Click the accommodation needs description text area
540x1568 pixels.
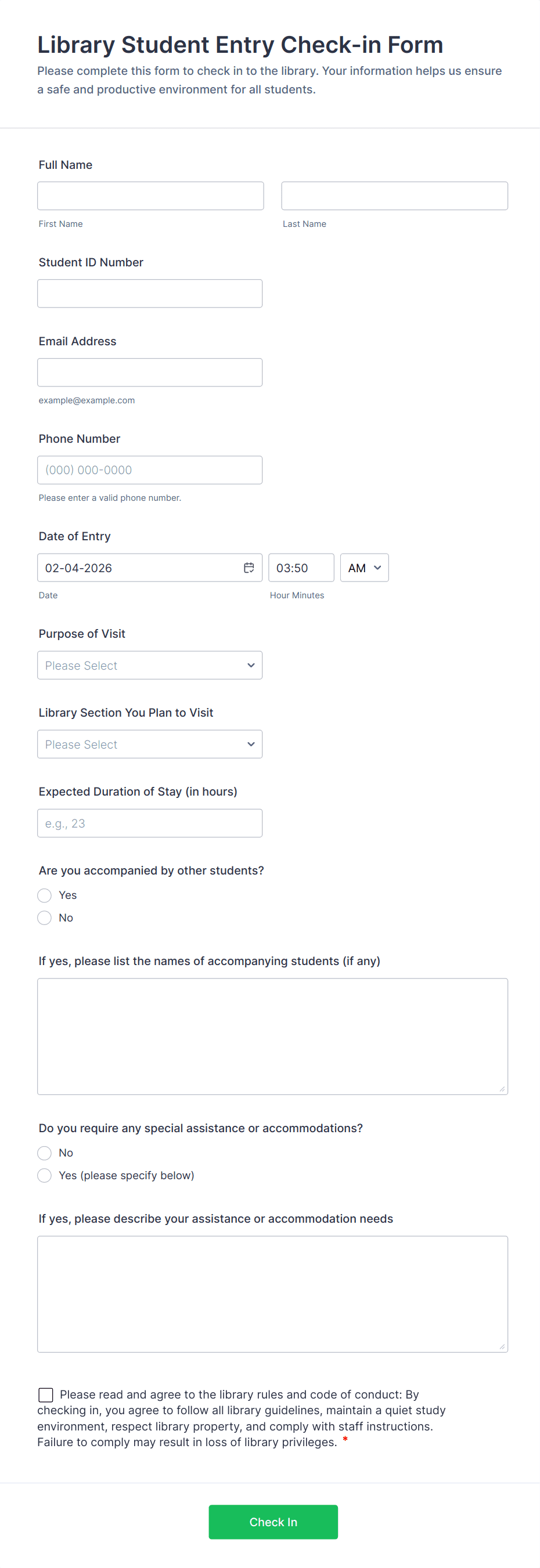272,1294
